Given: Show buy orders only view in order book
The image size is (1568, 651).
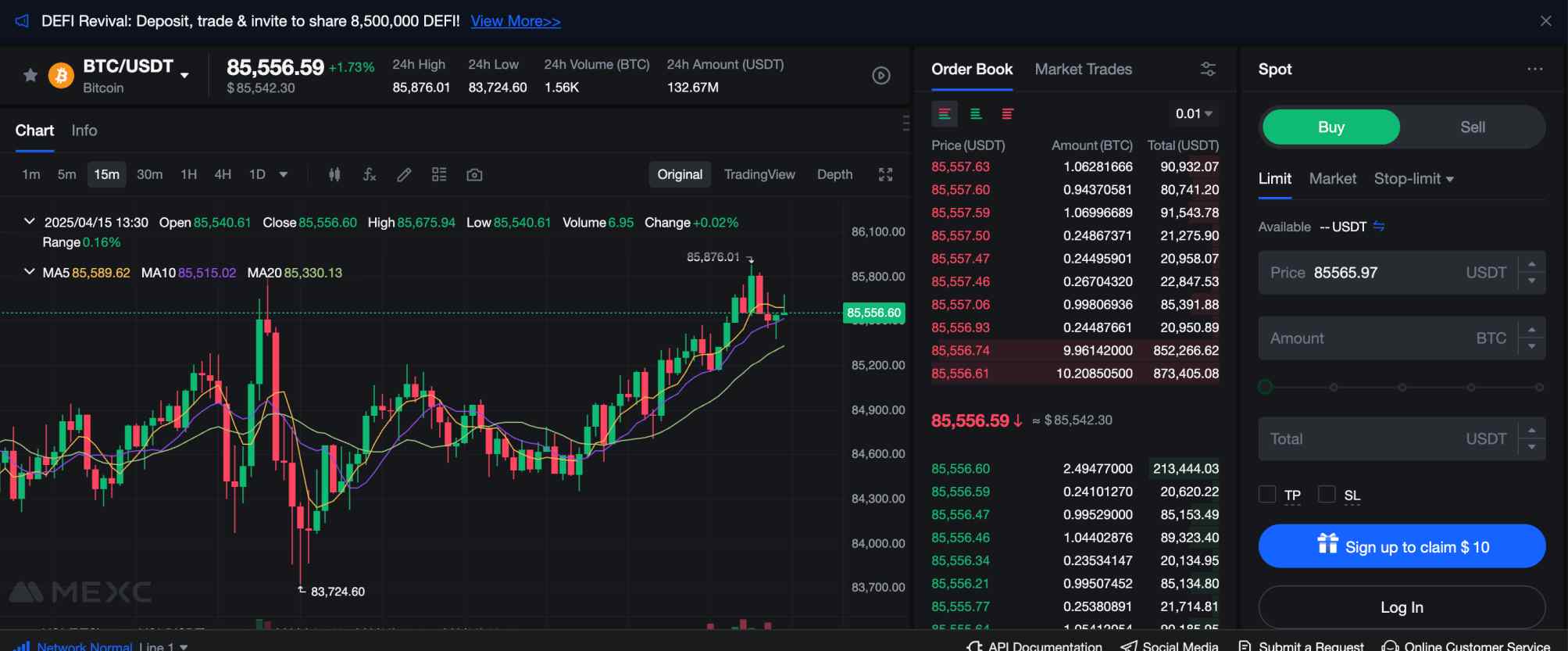Looking at the screenshot, I should click(976, 114).
